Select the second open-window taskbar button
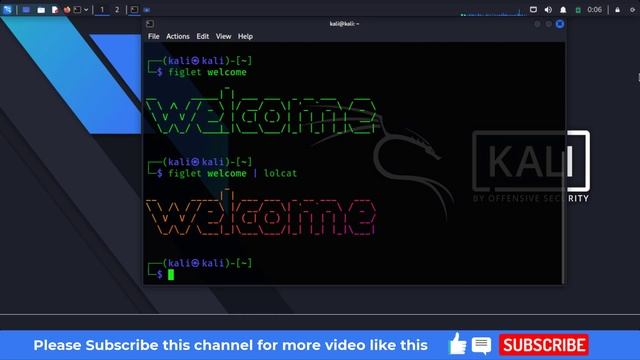Viewport: 640px width, 360px height. pos(147,9)
